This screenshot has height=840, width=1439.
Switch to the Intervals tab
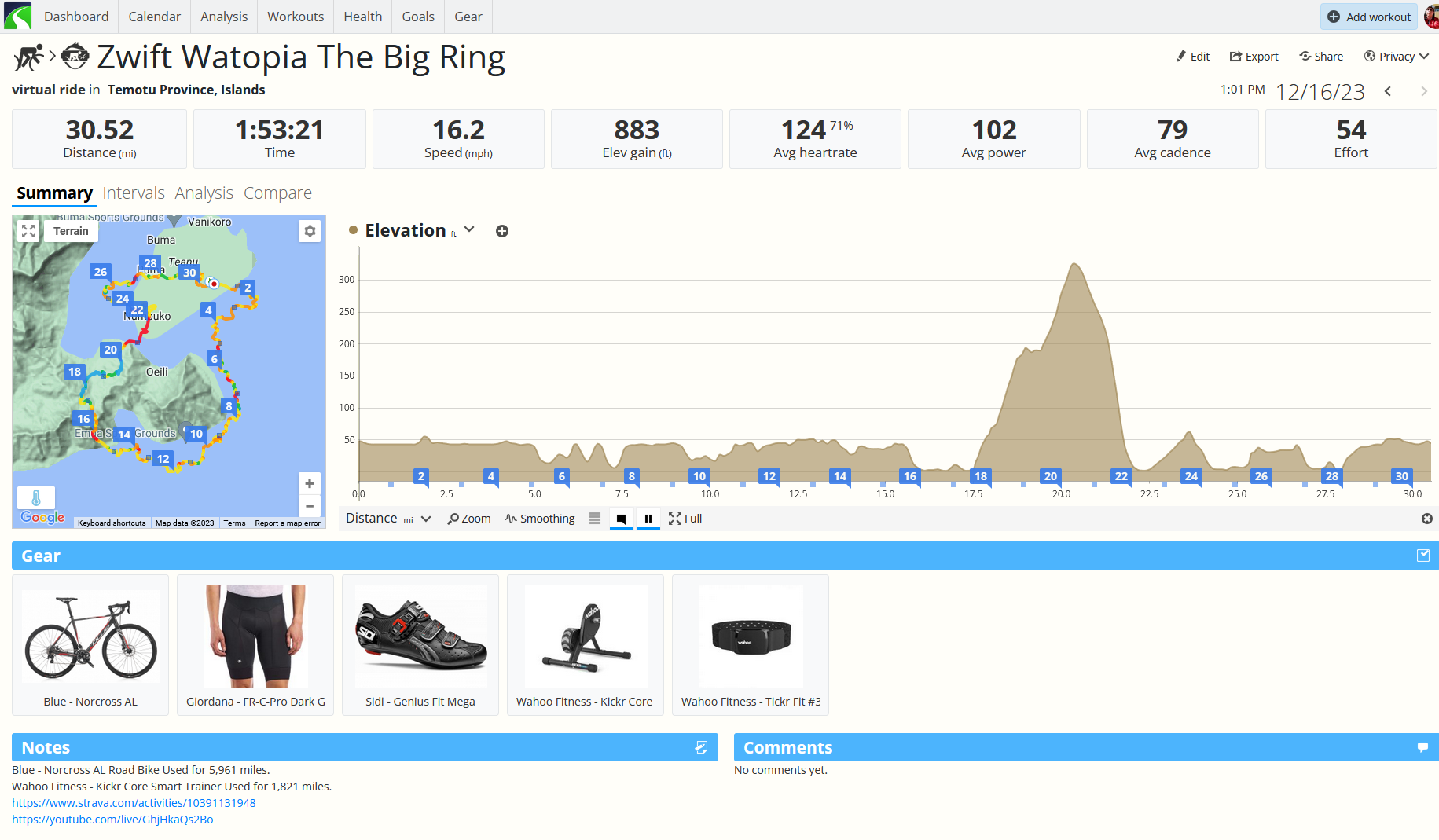tap(134, 193)
